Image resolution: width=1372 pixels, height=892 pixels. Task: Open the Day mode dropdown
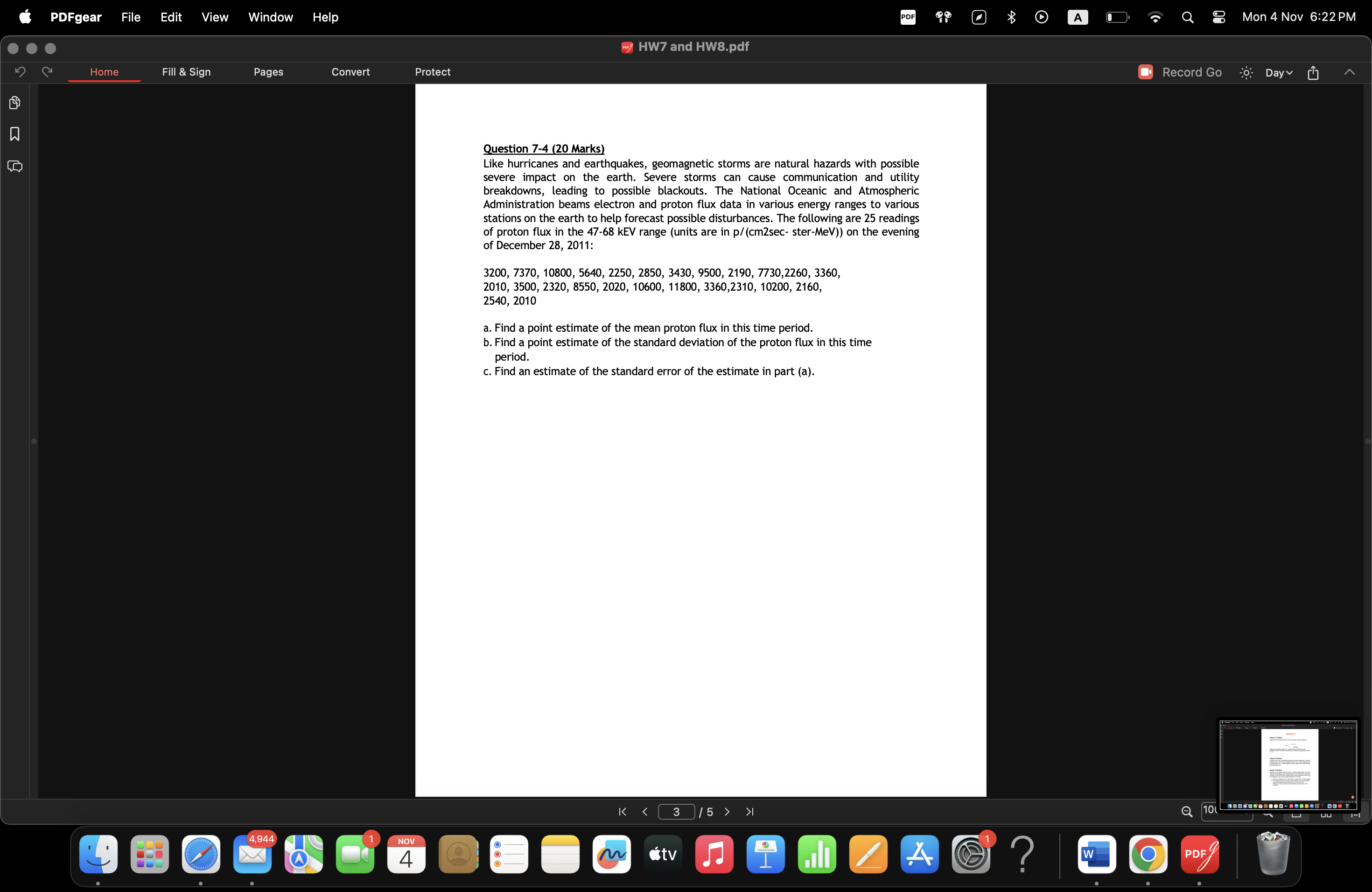point(1279,73)
